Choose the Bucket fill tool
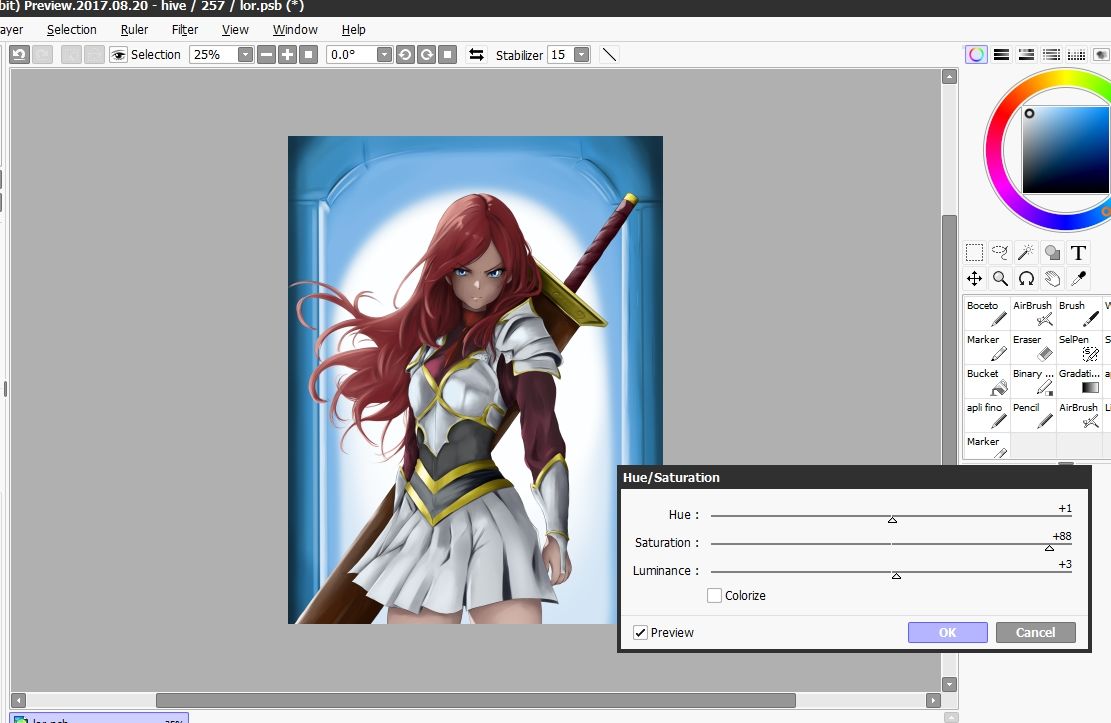The height and width of the screenshot is (723, 1111). click(987, 381)
